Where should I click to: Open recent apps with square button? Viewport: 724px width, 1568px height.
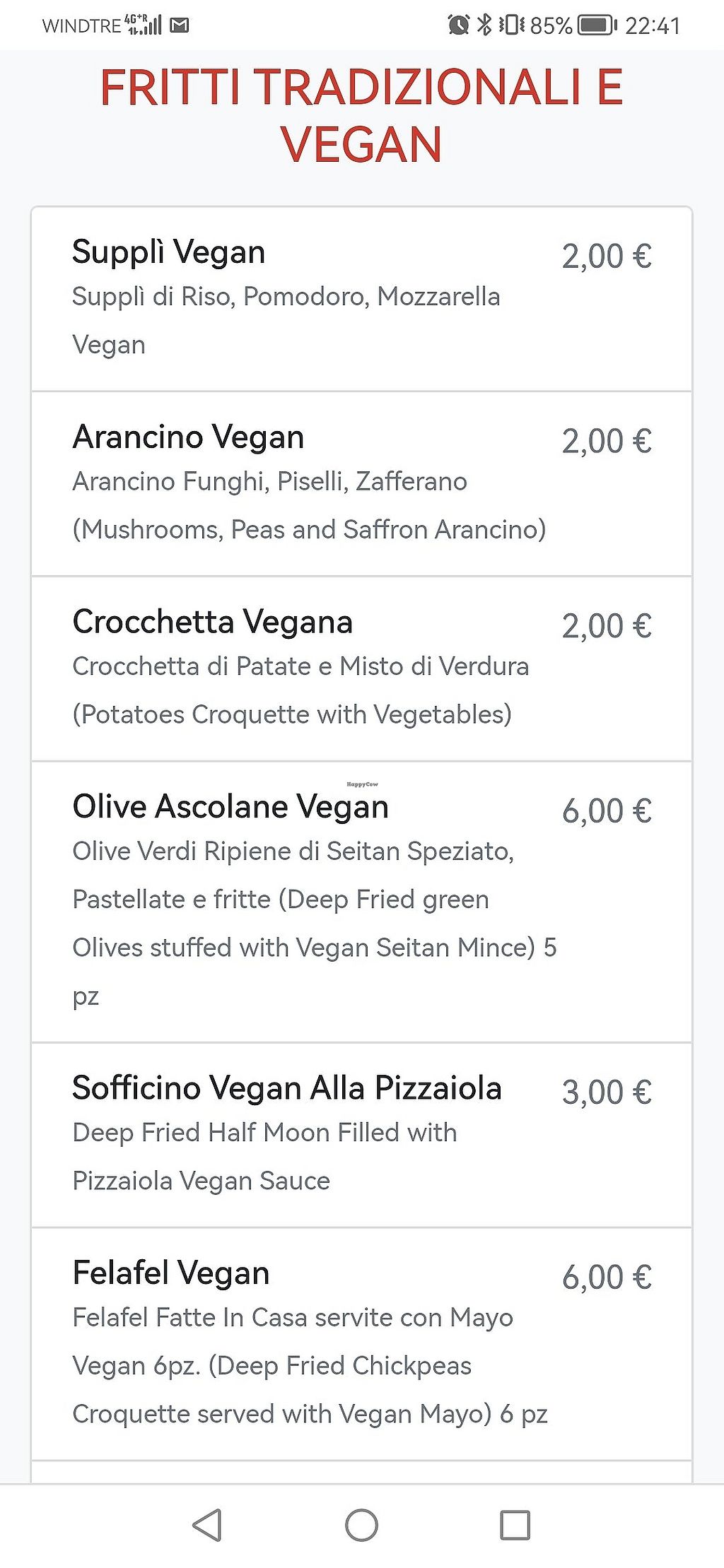515,1524
